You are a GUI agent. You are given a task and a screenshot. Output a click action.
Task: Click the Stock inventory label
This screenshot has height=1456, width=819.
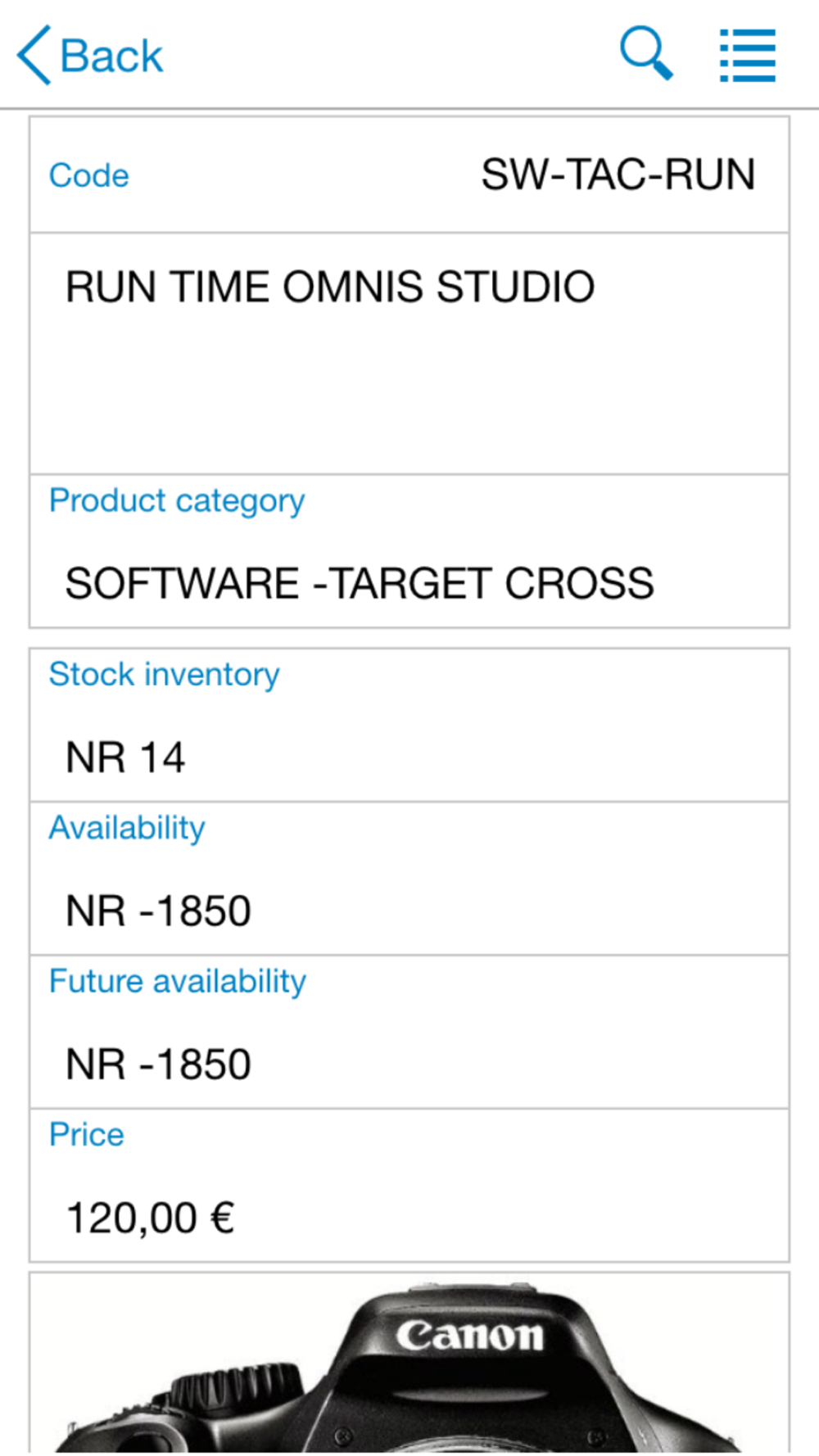click(164, 675)
